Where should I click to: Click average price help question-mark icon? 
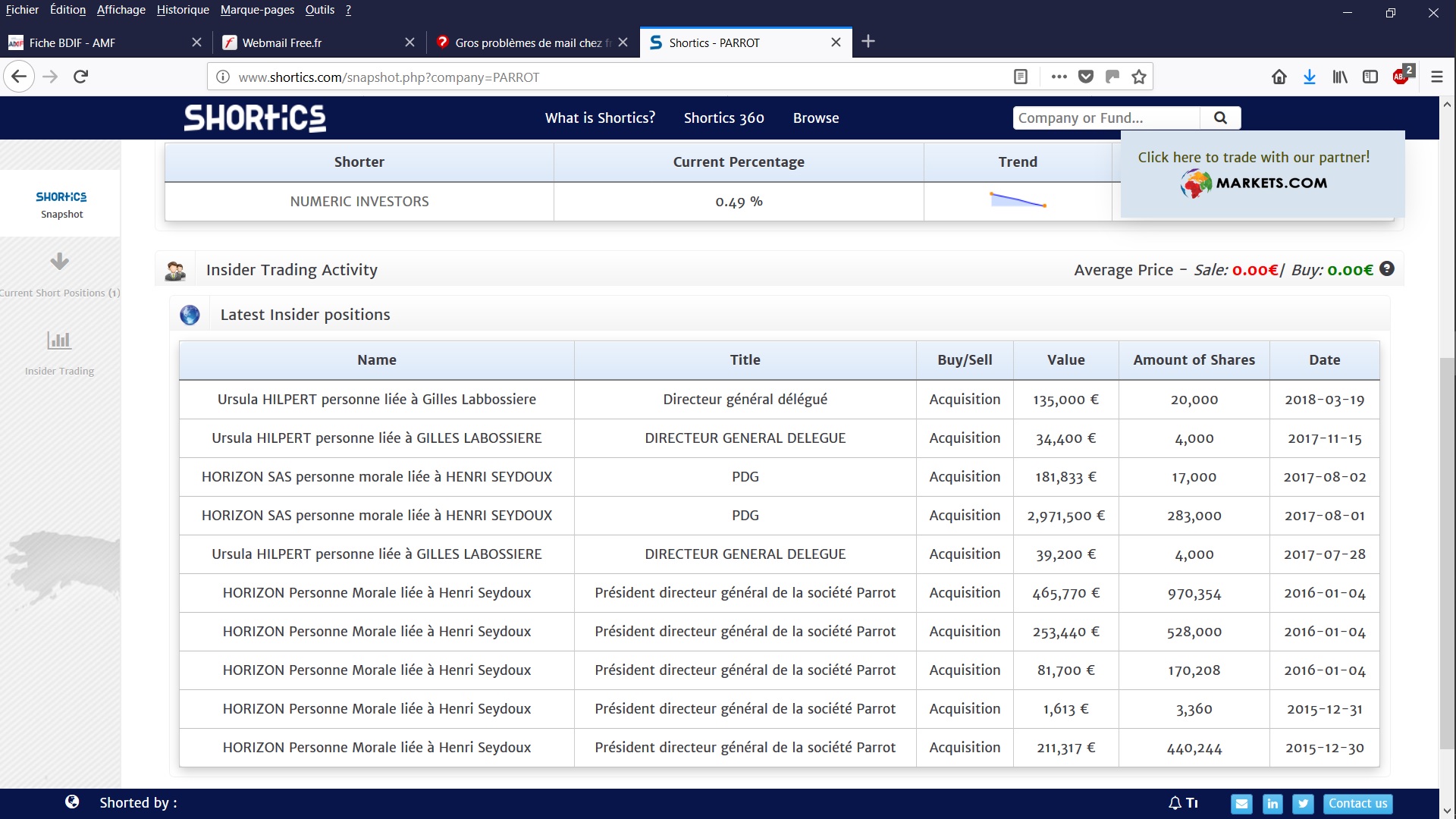click(x=1387, y=268)
